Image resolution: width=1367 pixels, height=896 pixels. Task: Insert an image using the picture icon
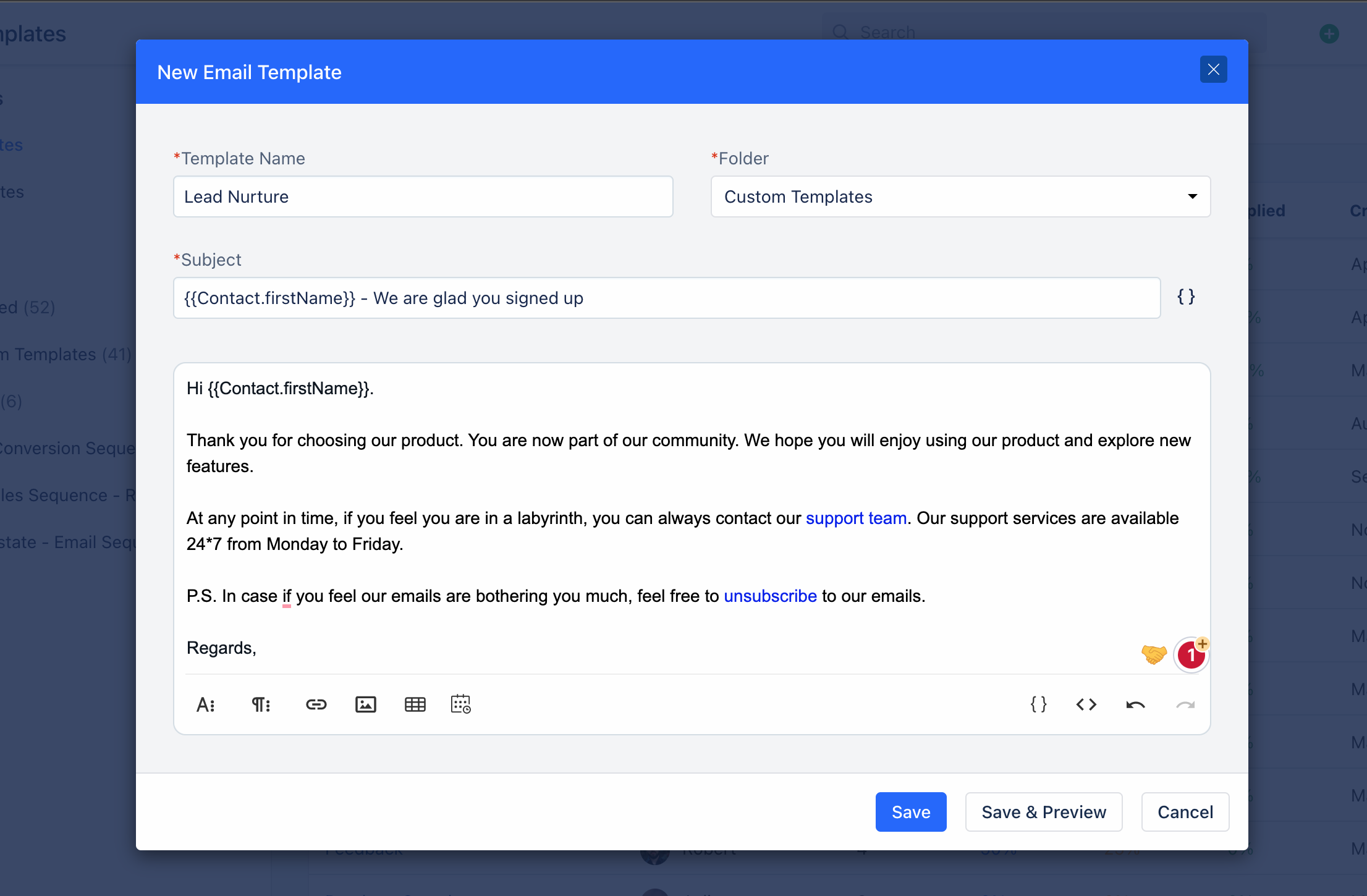pos(365,704)
